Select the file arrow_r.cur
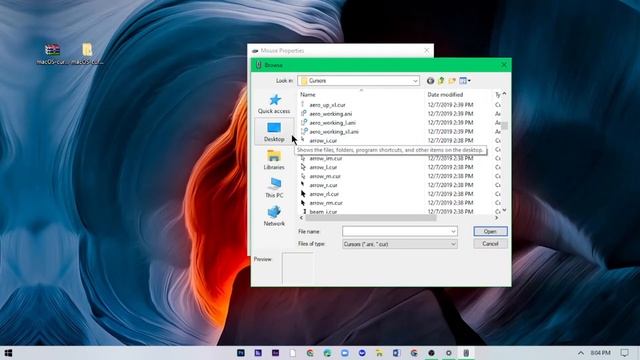 click(323, 185)
